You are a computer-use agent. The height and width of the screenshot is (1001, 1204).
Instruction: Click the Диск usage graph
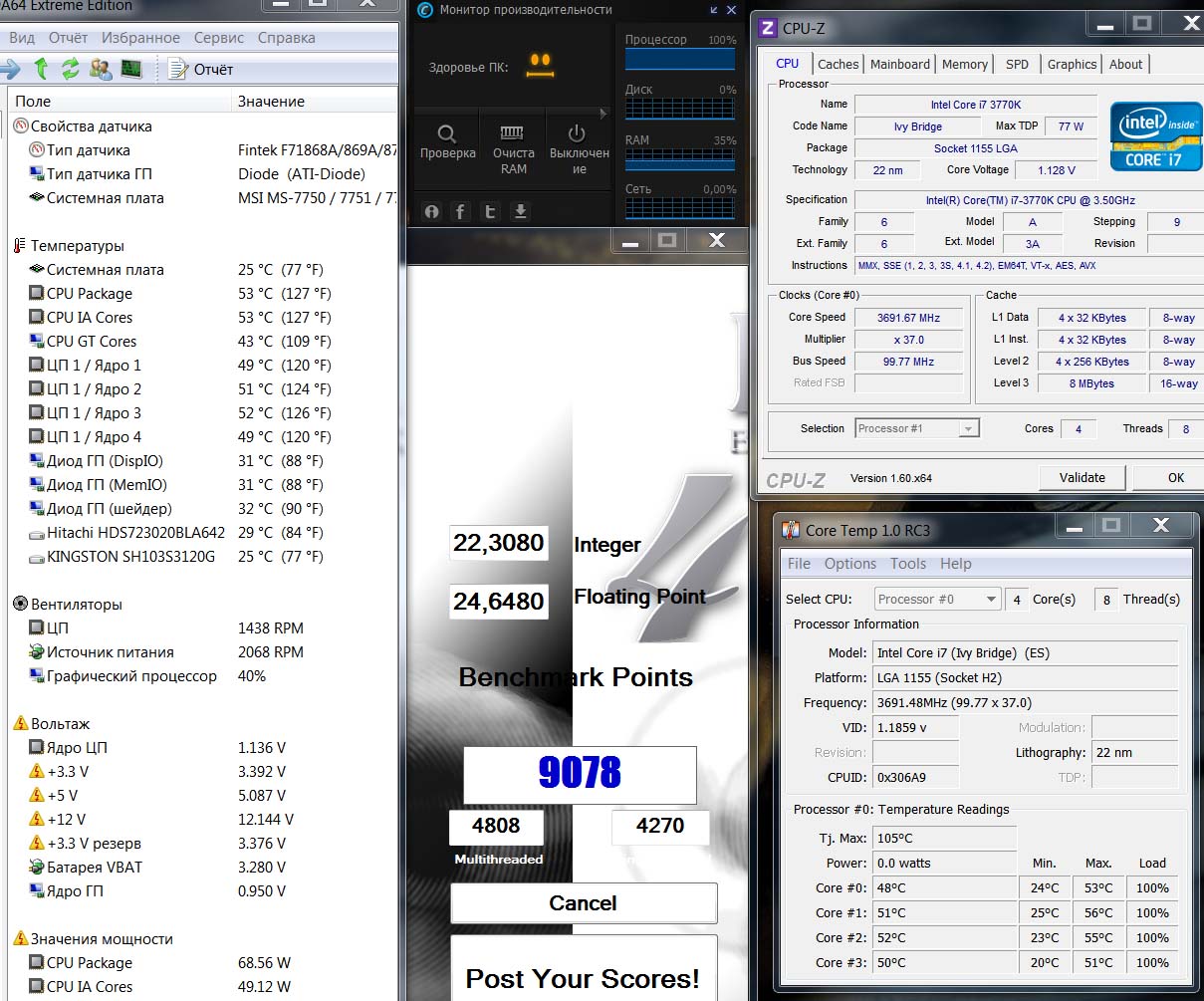[x=680, y=110]
